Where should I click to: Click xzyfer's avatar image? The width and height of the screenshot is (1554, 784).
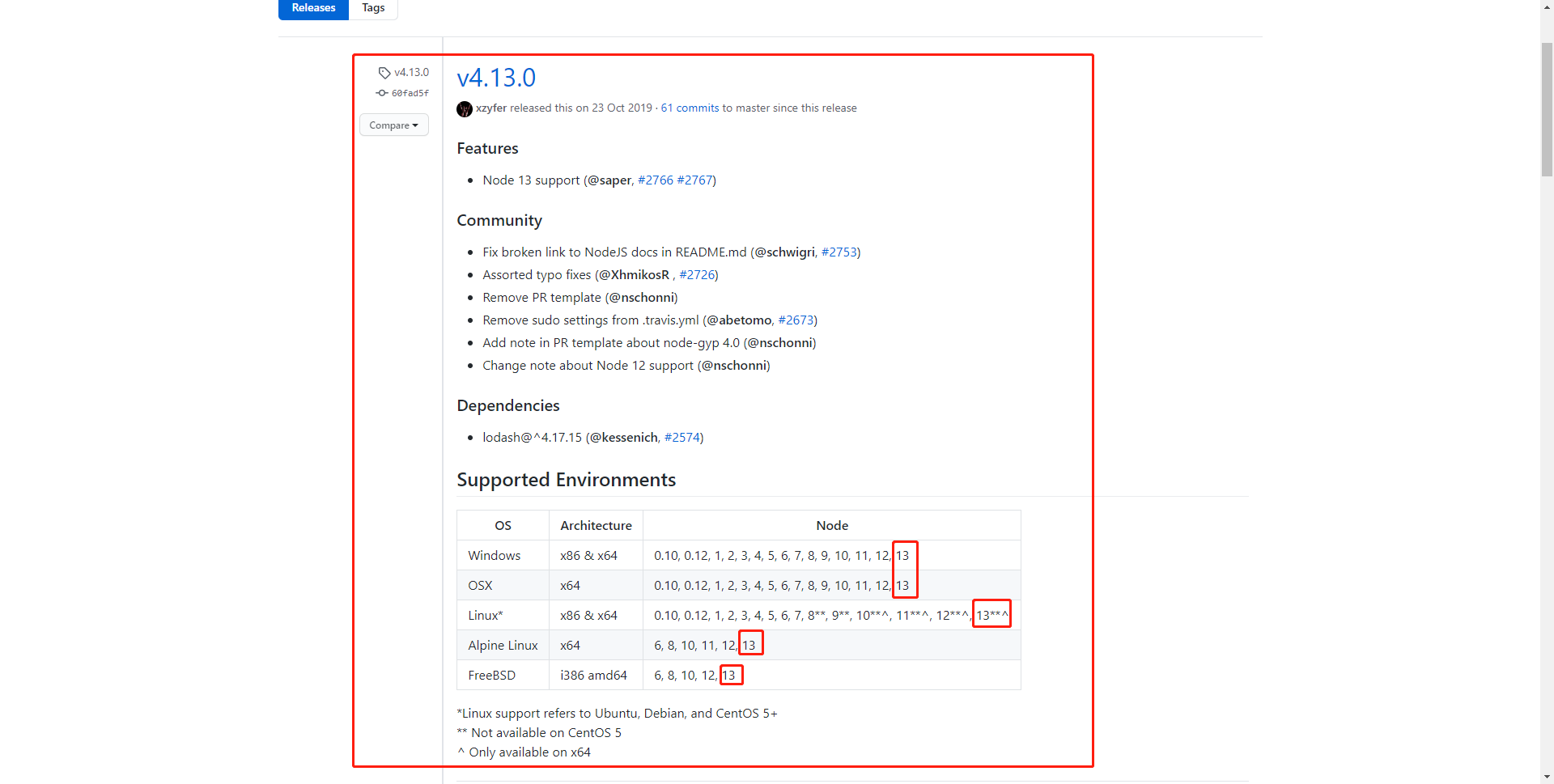(x=465, y=108)
